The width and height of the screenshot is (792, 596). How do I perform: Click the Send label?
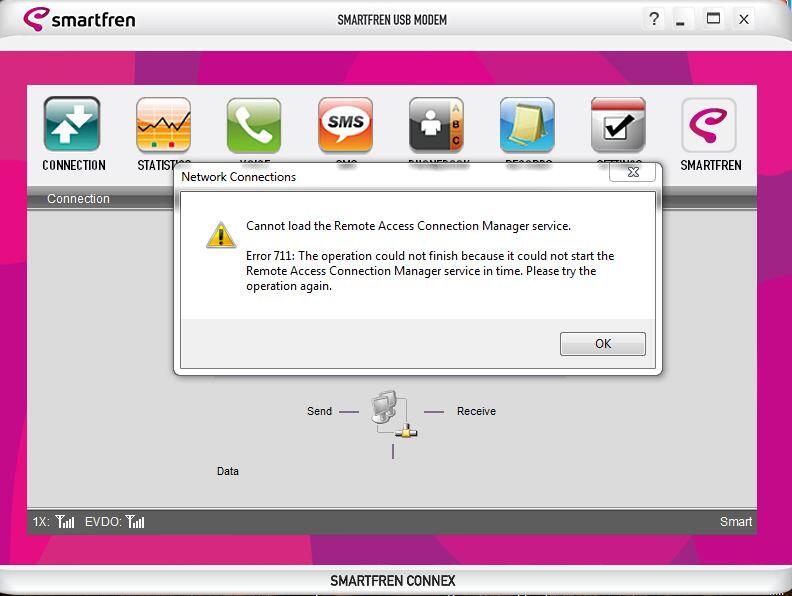pos(319,411)
